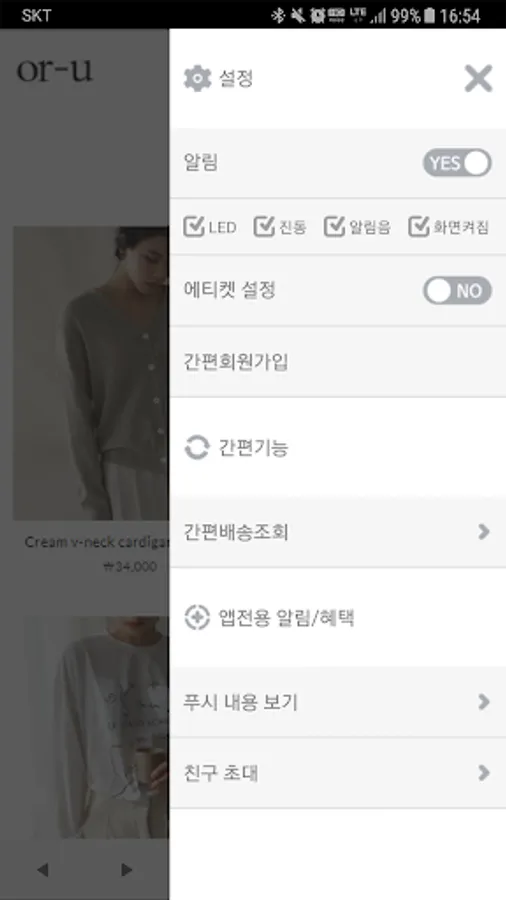506x900 pixels.
Task: Tap the battery icon in the status bar
Action: pyautogui.click(x=429, y=15)
